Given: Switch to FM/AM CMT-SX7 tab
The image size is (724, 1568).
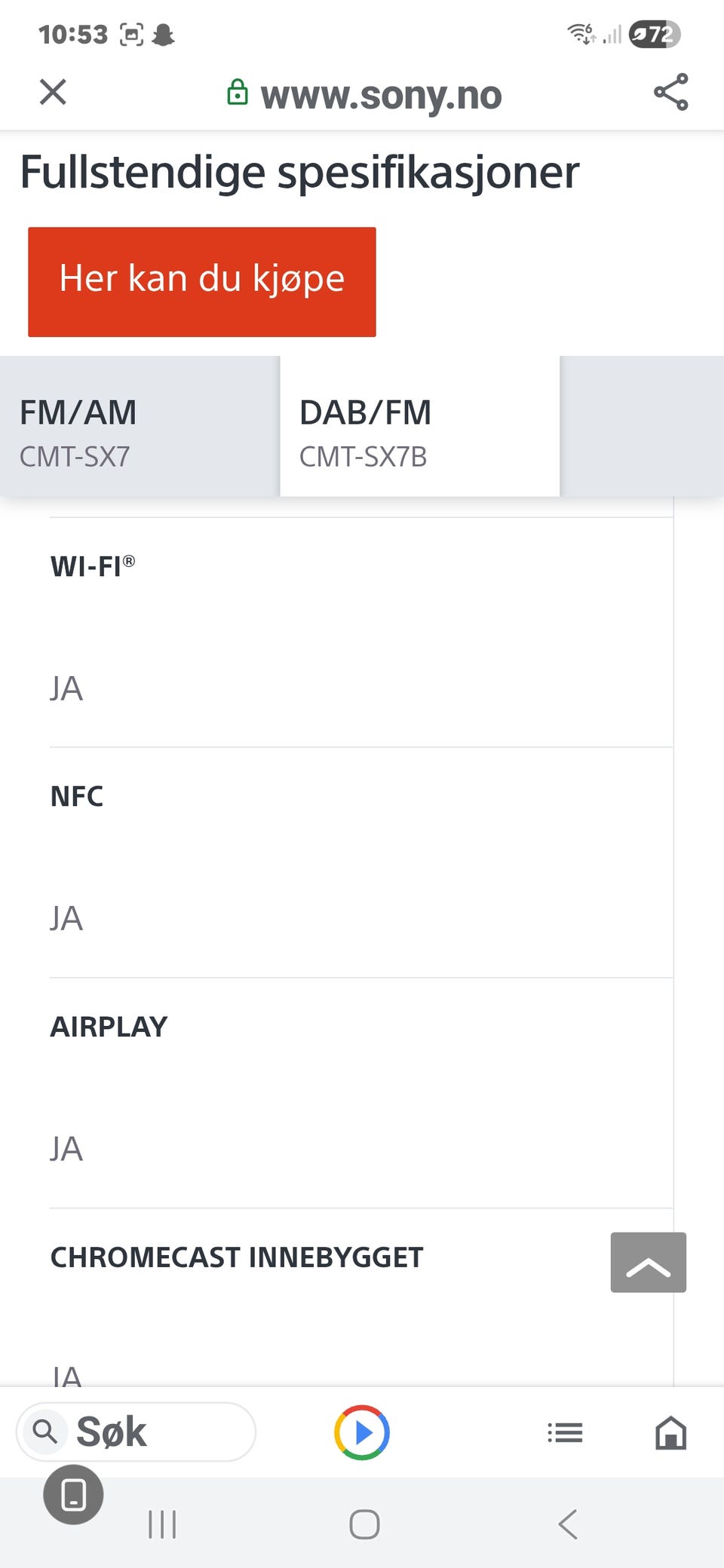Looking at the screenshot, I should click(140, 426).
